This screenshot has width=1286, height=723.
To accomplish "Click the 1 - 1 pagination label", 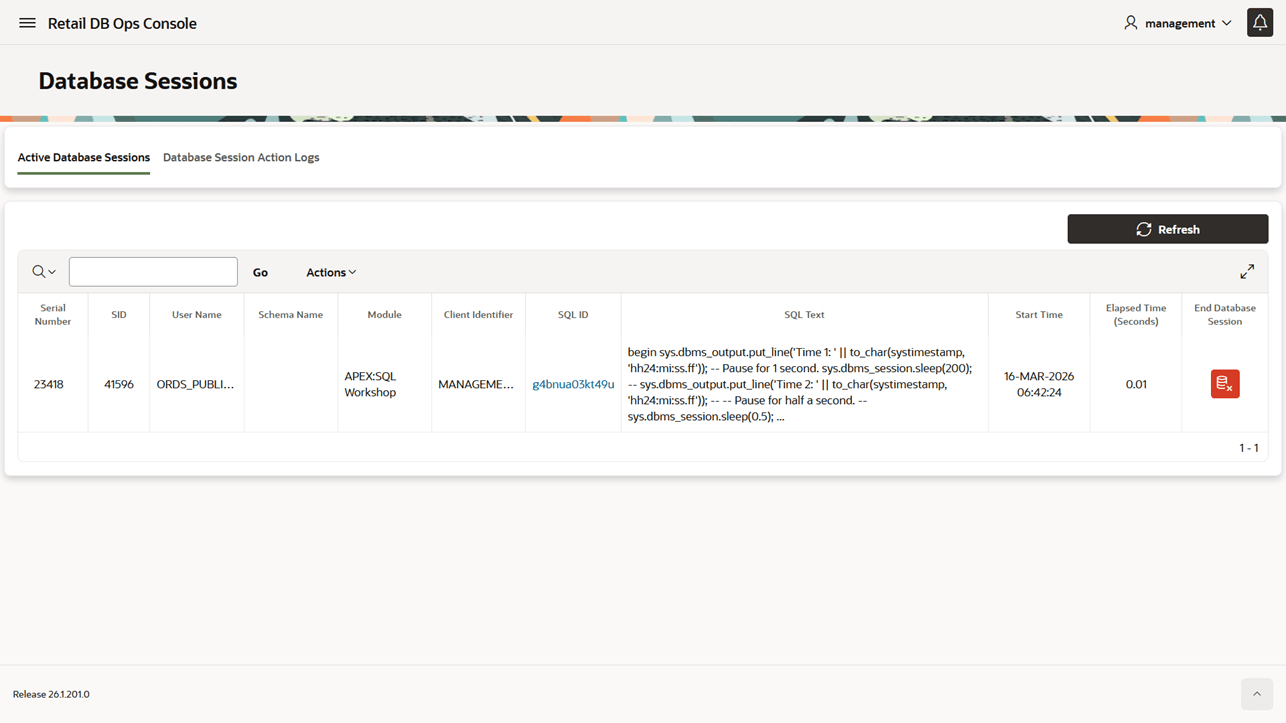I will pos(1249,448).
